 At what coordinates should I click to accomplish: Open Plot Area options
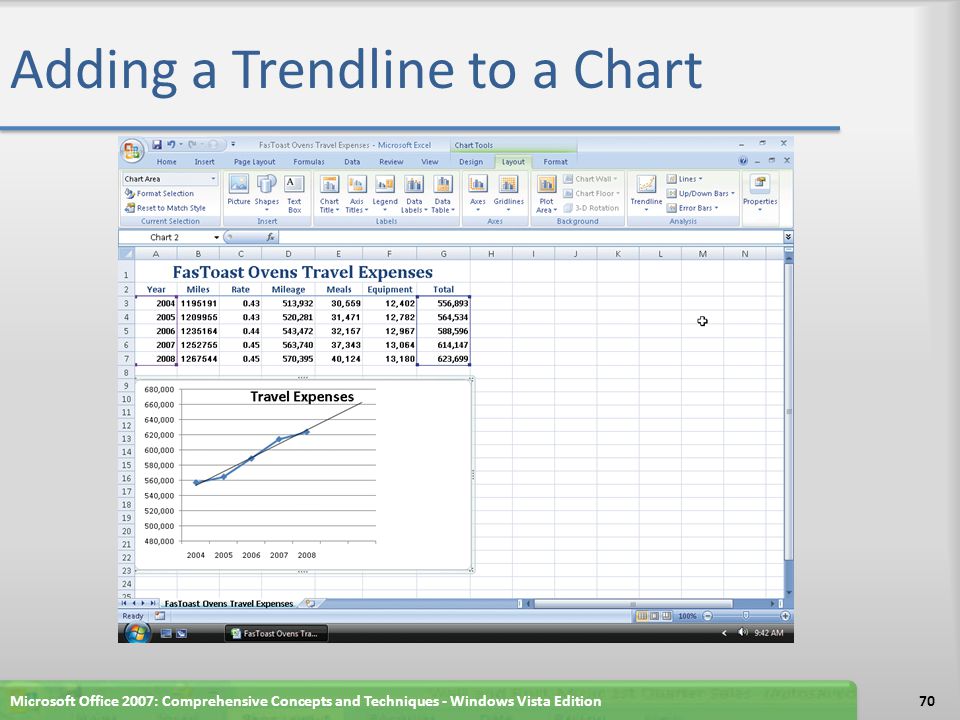546,193
